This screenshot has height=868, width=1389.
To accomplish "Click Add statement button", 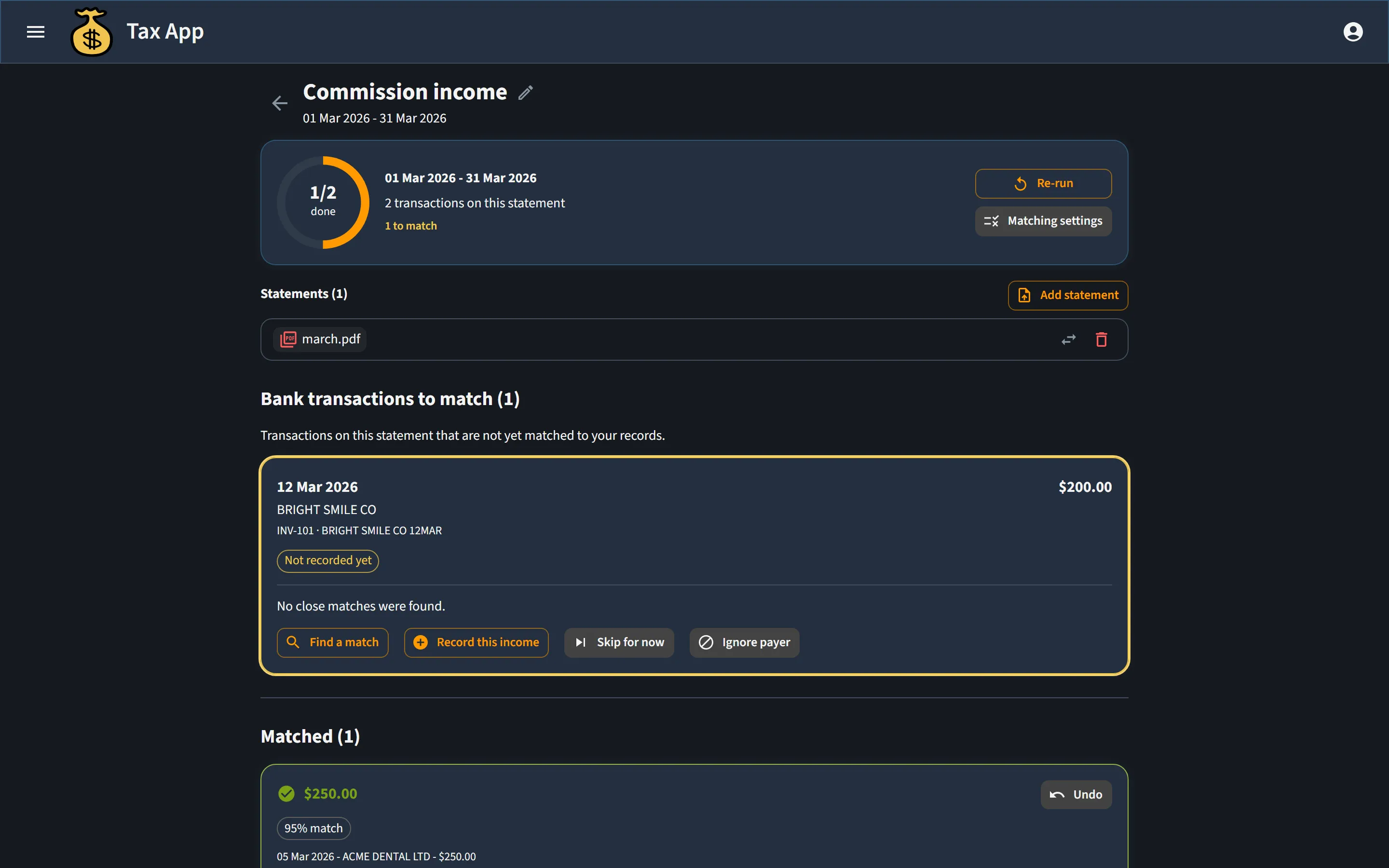I will click(x=1068, y=295).
